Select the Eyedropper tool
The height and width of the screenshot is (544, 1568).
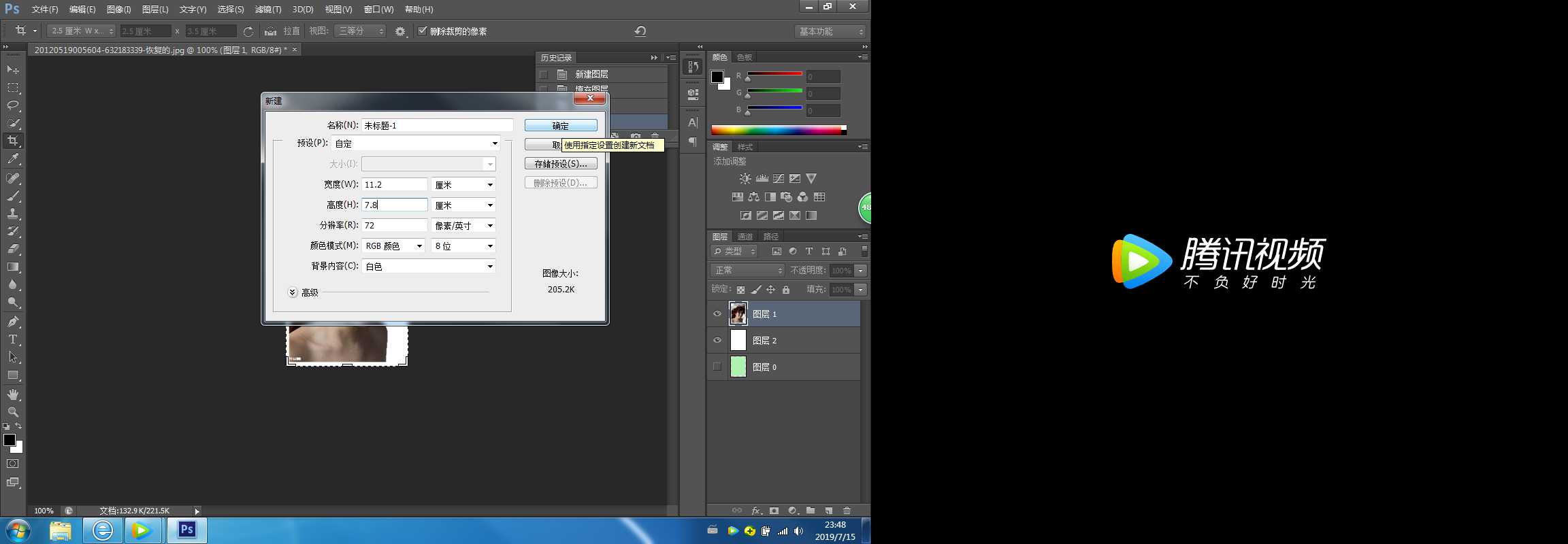pos(13,158)
